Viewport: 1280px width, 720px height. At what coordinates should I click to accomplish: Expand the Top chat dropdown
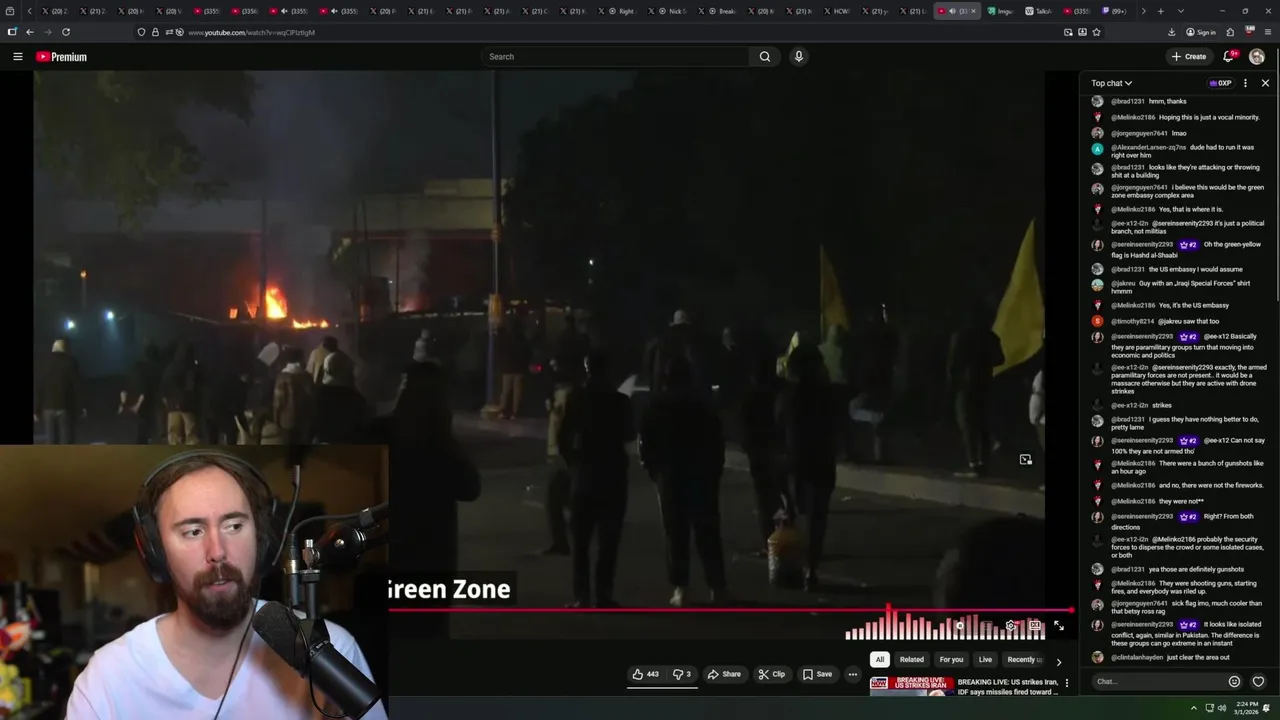tap(1111, 83)
